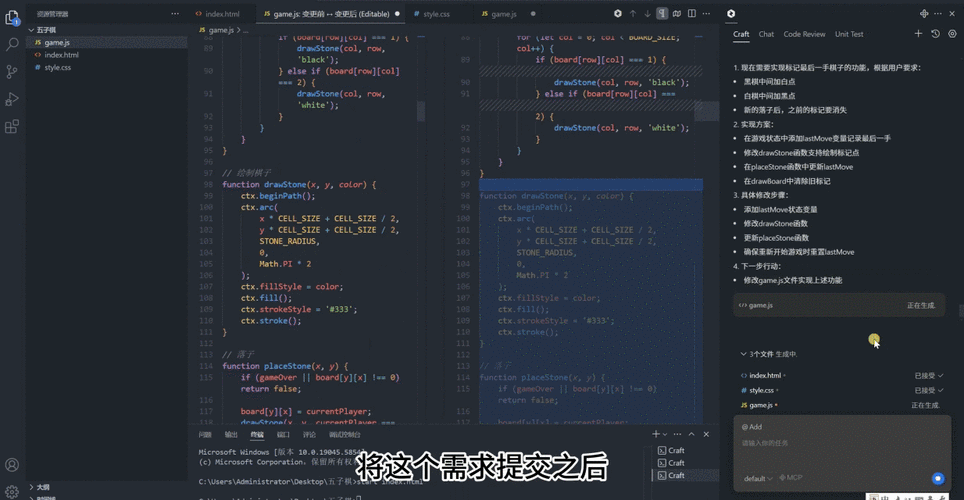The height and width of the screenshot is (500, 964).
Task: Open Run and Debug view
Action: pos(13,99)
